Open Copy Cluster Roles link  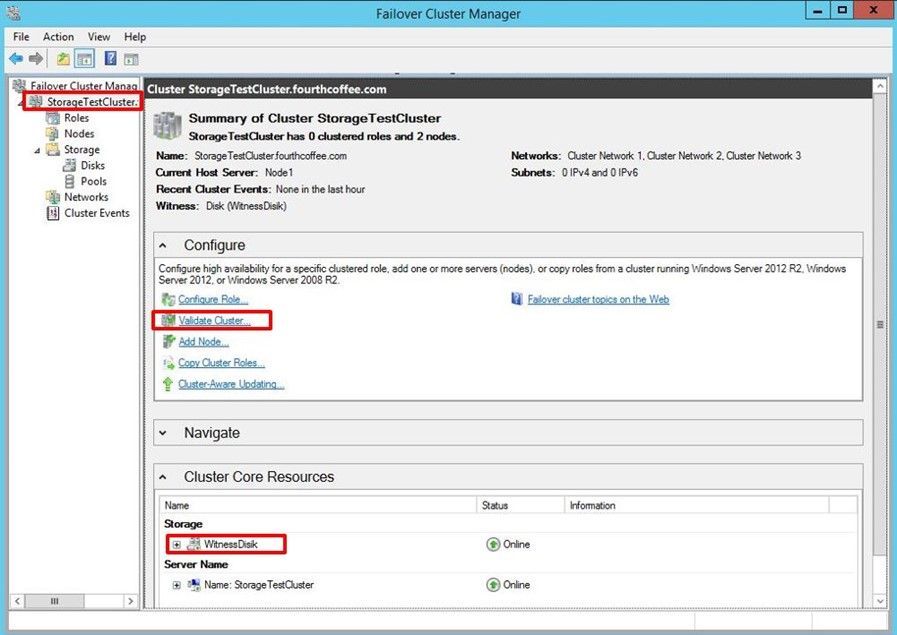(x=221, y=363)
